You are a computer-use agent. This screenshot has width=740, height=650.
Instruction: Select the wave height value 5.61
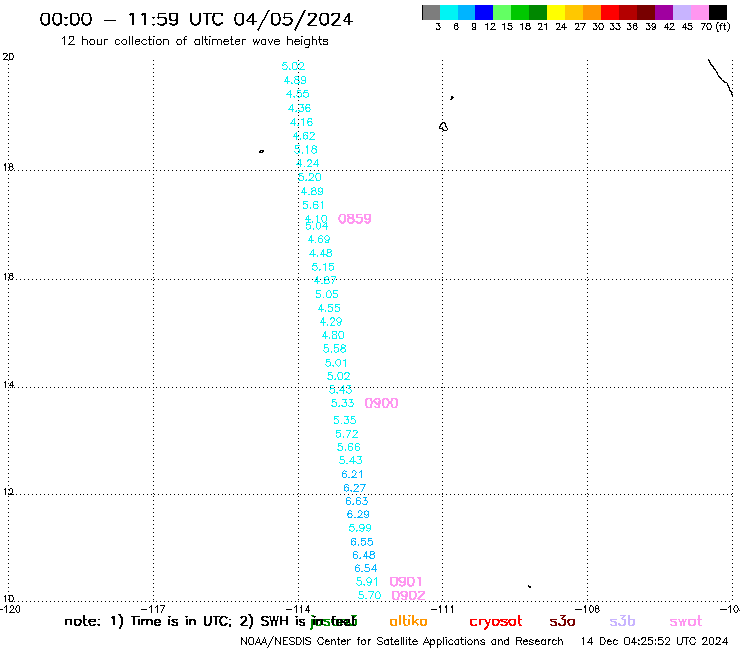coord(313,205)
